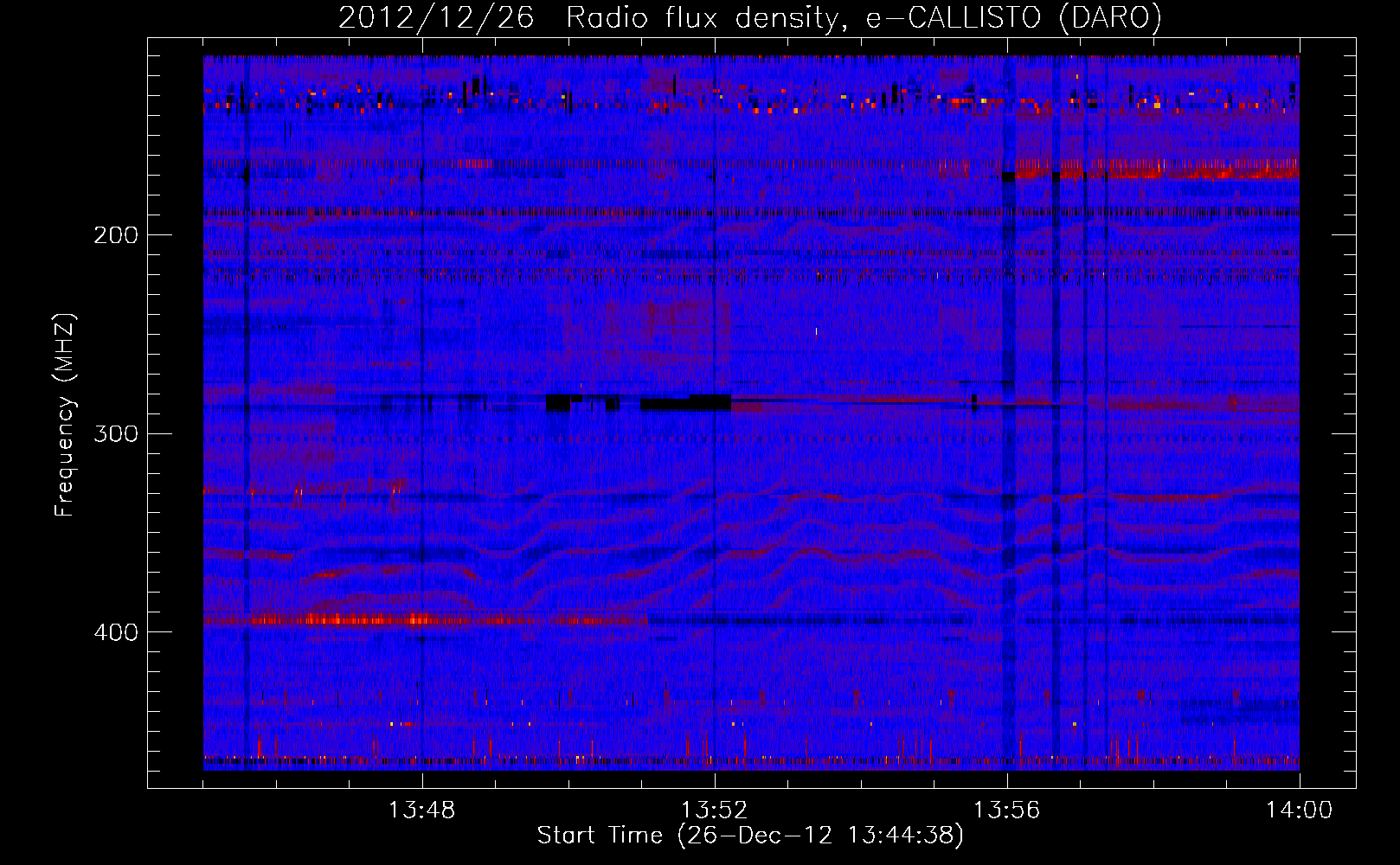
Task: Click the '300' frequency tick label
Action: pos(116,433)
